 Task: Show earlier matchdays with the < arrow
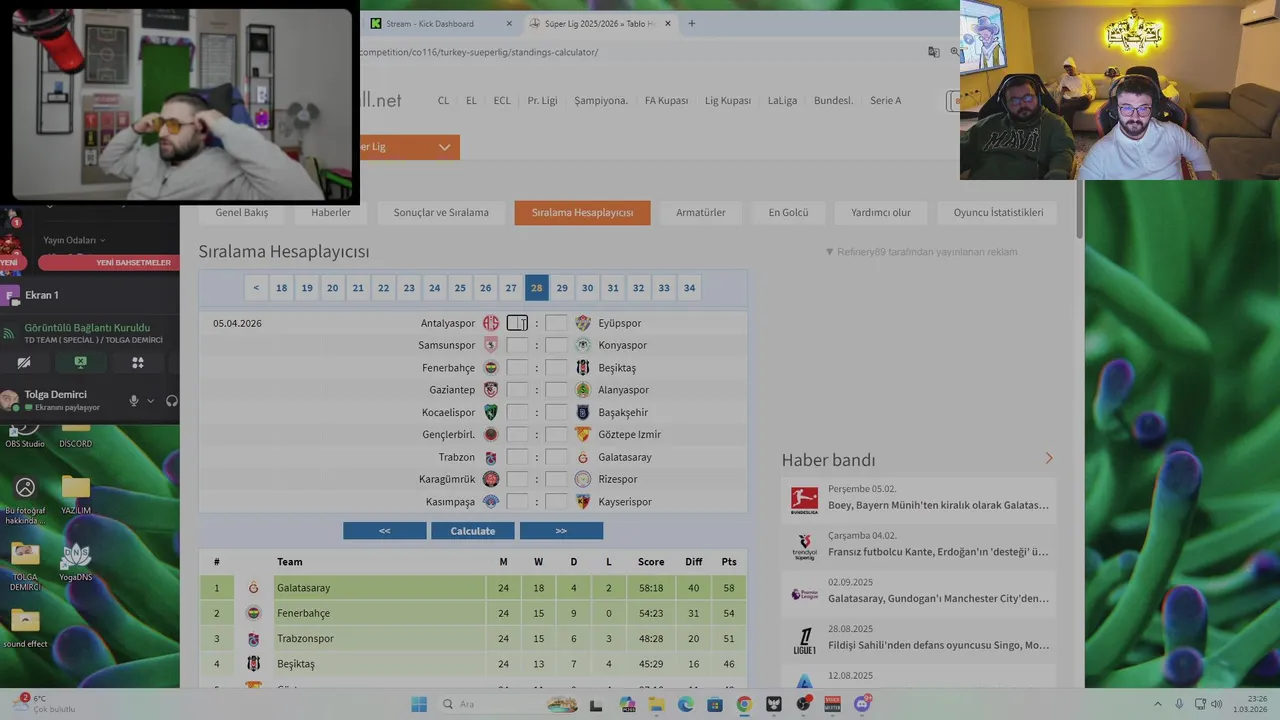tap(256, 288)
